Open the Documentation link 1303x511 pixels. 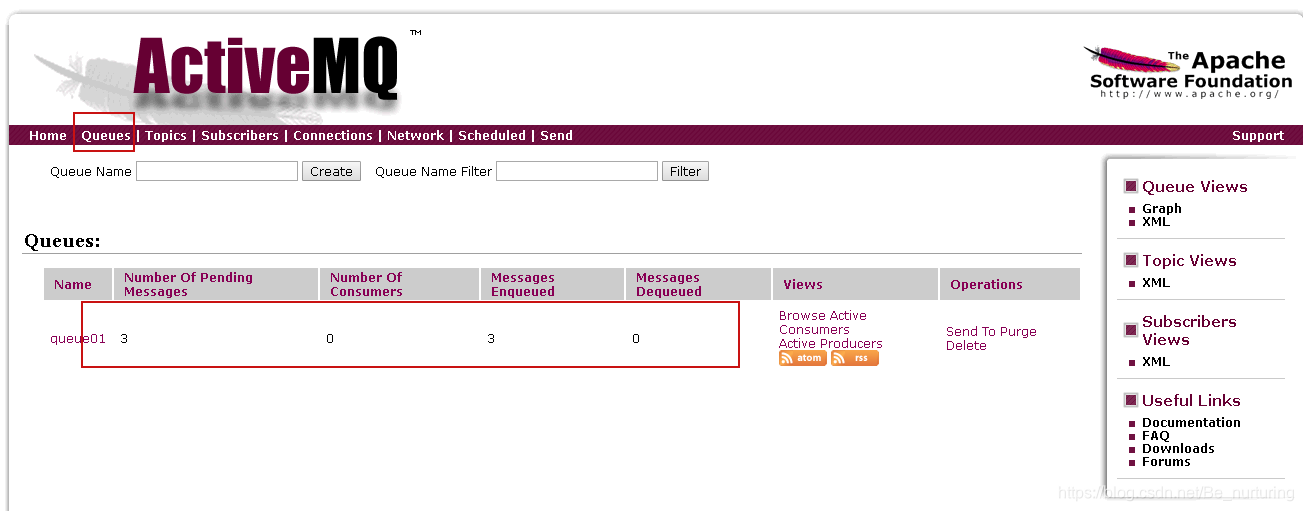point(1191,423)
